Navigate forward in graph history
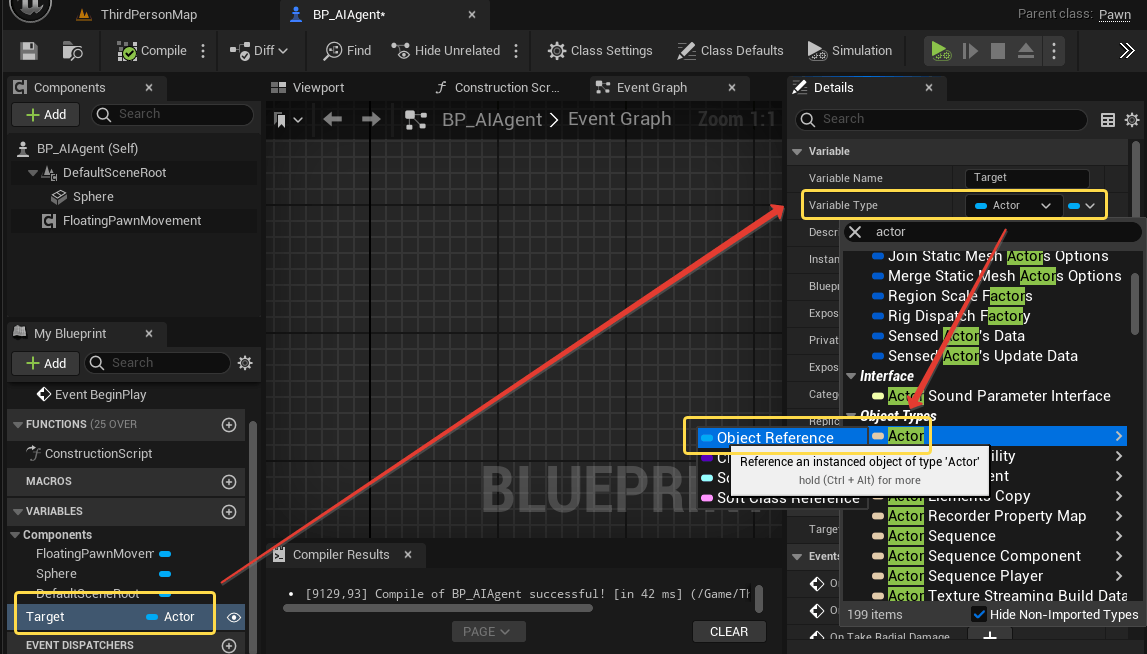Screen dimensions: 1147x654 [x=371, y=119]
